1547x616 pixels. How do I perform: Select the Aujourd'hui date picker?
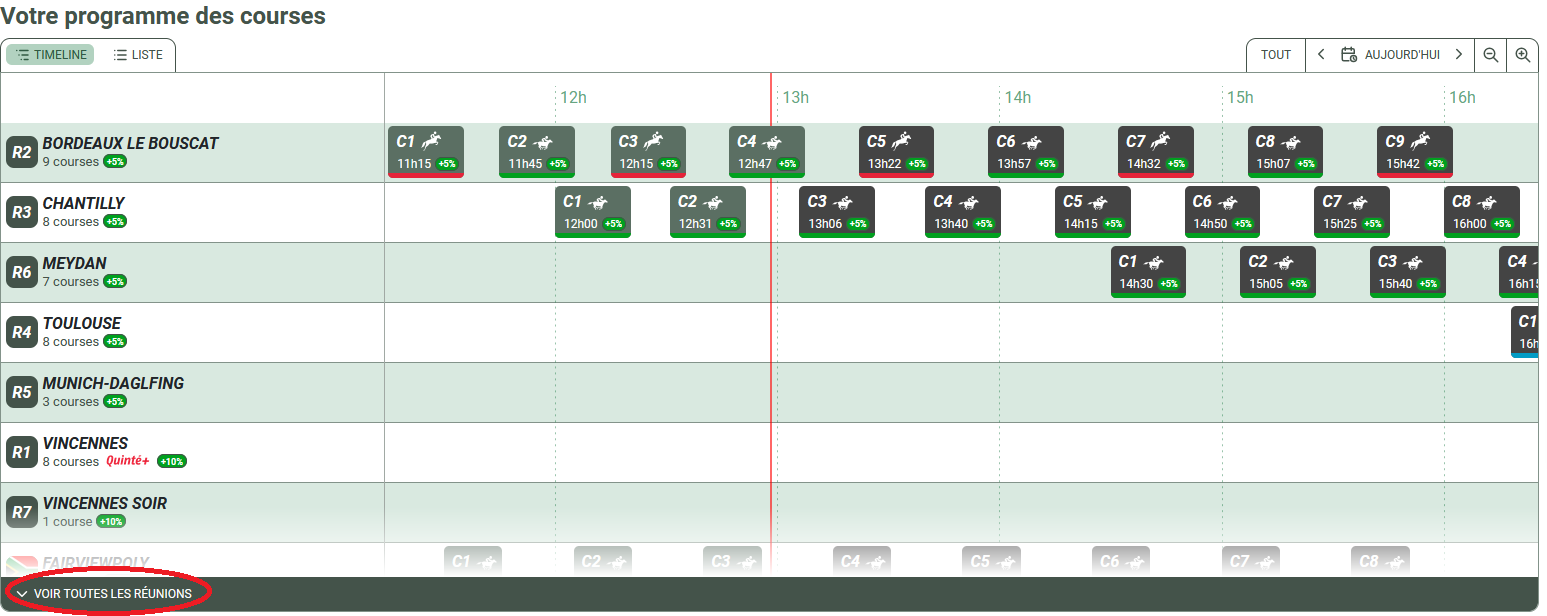1390,55
